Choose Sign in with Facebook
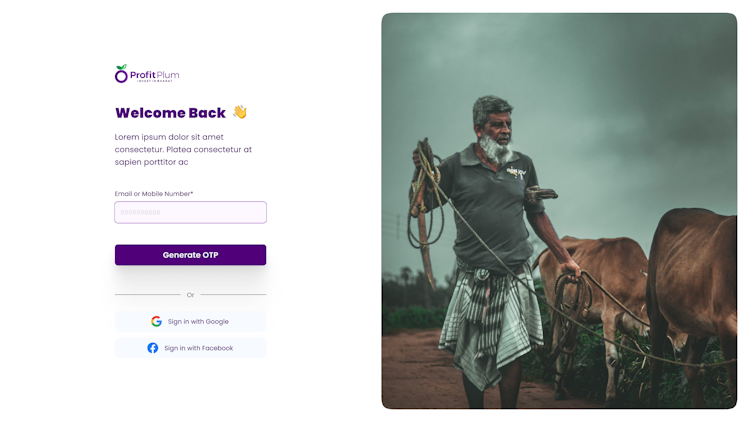 [190, 348]
